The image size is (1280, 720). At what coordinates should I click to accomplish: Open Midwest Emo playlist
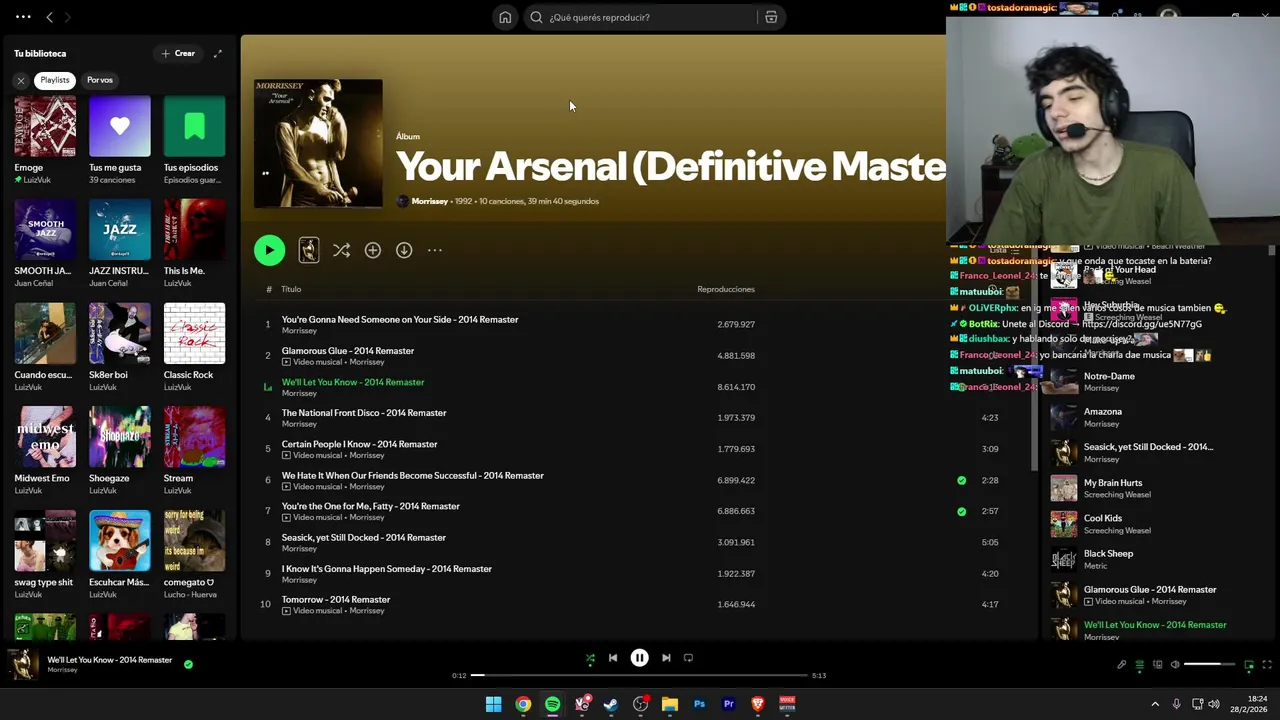click(x=45, y=451)
